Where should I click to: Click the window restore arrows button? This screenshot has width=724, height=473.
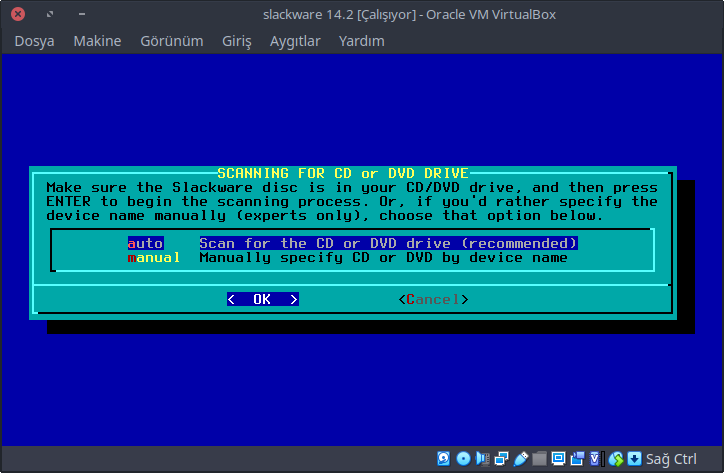(x=50, y=14)
